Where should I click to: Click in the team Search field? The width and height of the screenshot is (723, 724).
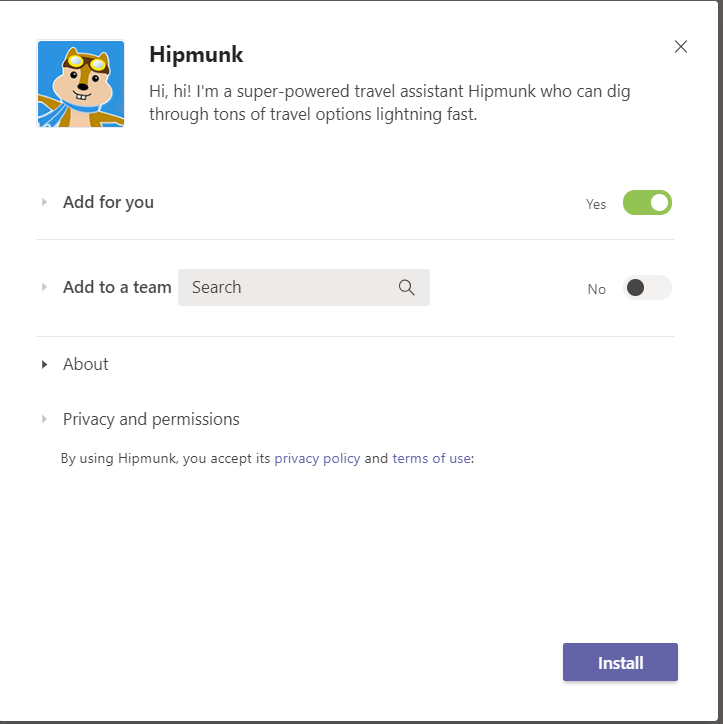(304, 287)
